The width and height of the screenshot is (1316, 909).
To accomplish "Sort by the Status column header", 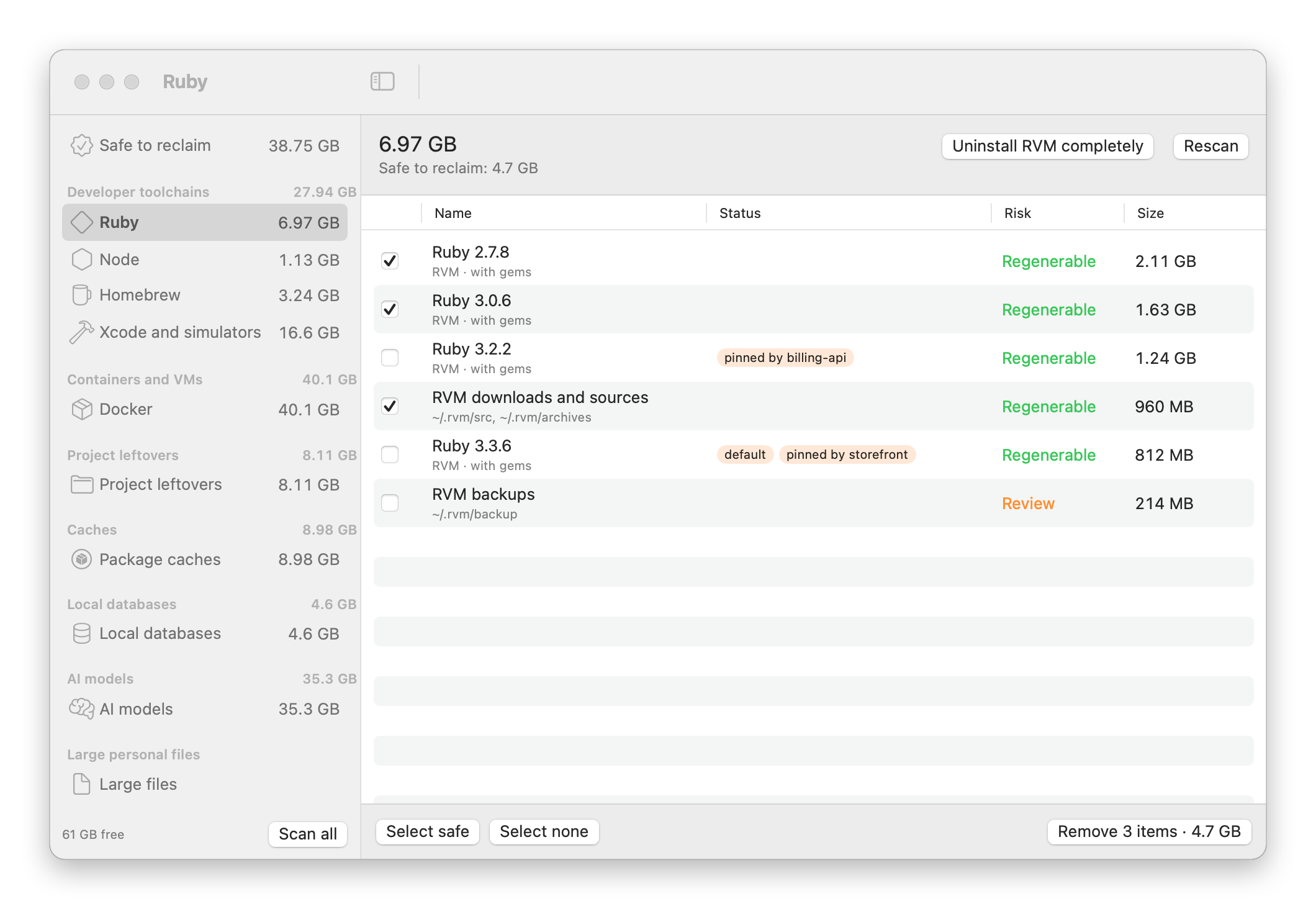I will [849, 213].
